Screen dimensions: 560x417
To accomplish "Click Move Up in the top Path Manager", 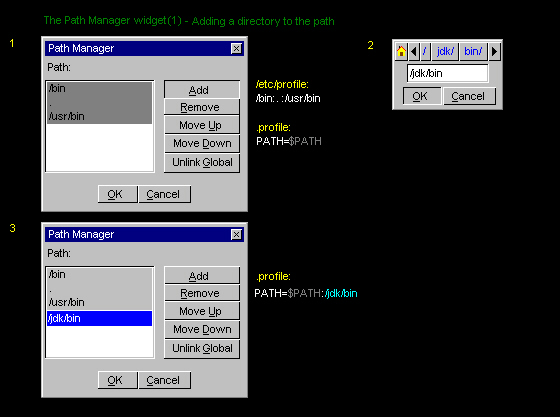I will point(202,125).
